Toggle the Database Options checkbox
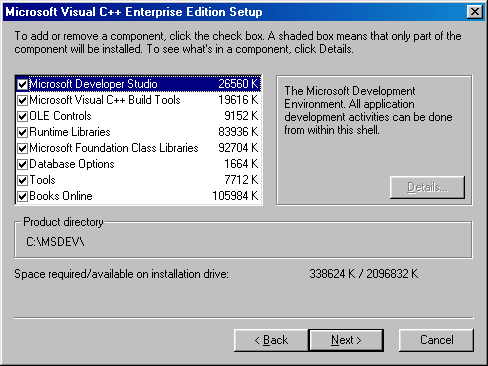The height and width of the screenshot is (366, 488). click(x=22, y=164)
